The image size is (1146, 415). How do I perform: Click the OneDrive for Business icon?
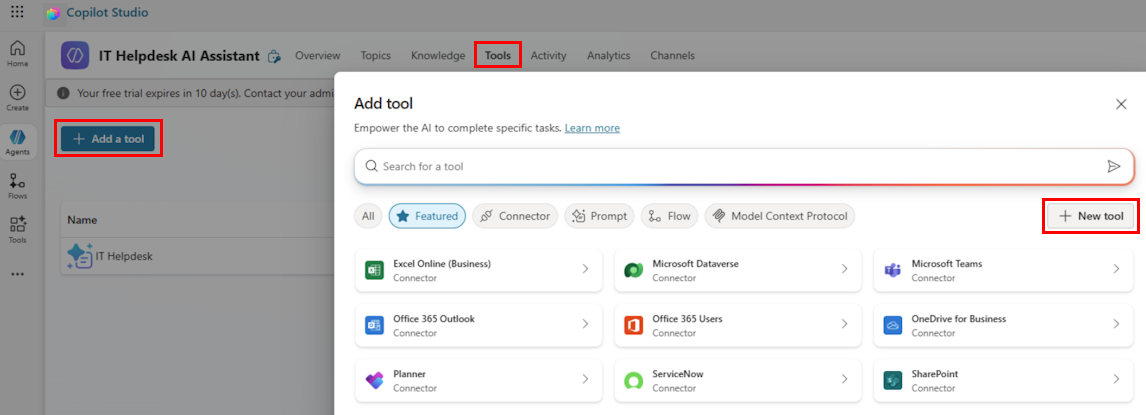point(892,325)
